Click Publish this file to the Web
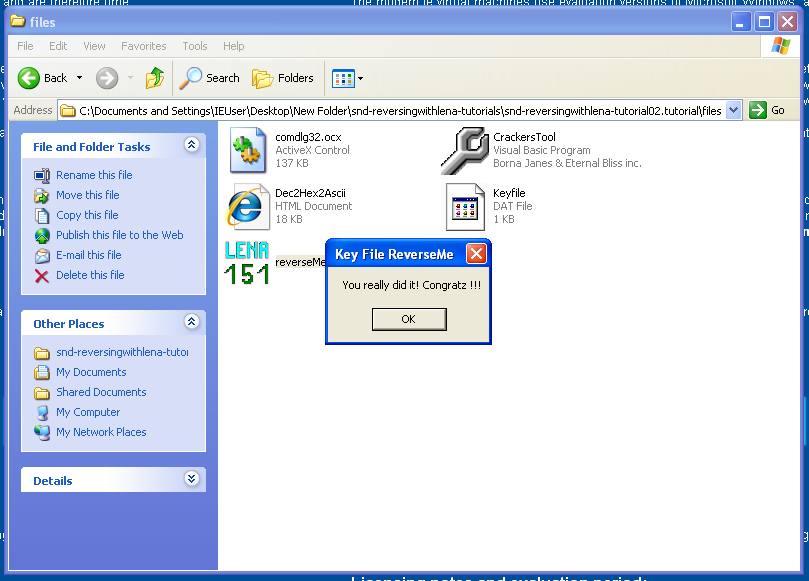This screenshot has height=581, width=809. tap(120, 235)
